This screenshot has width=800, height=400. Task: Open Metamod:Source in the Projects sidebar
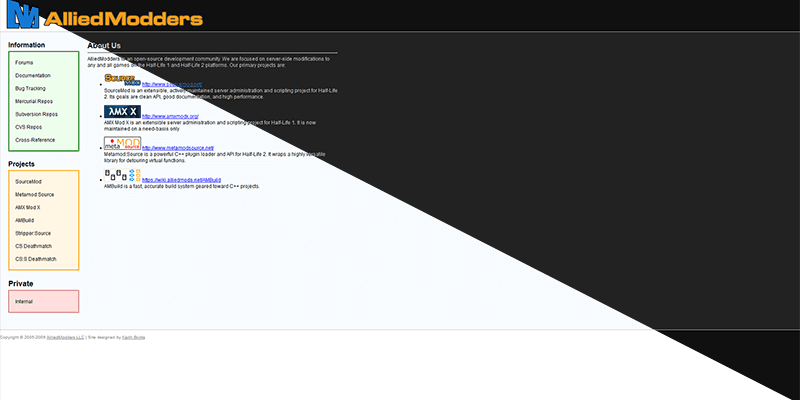[x=34, y=194]
